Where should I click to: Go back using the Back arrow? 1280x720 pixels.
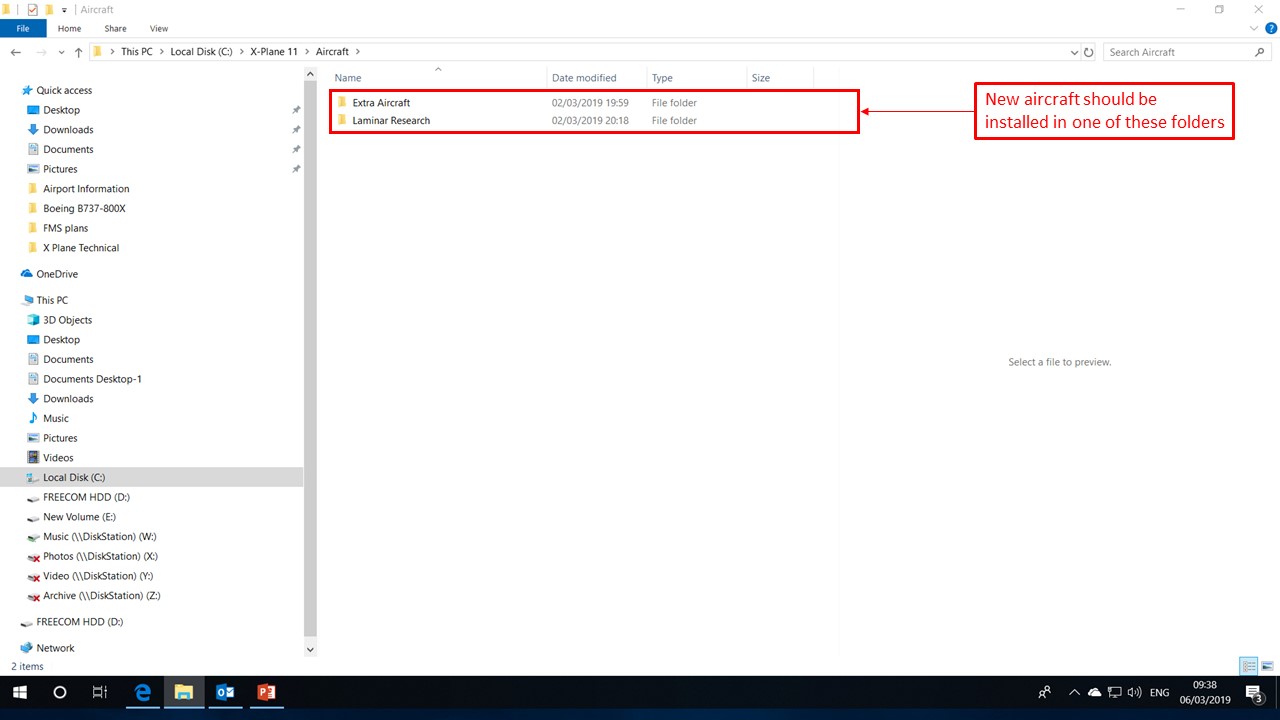[x=16, y=52]
